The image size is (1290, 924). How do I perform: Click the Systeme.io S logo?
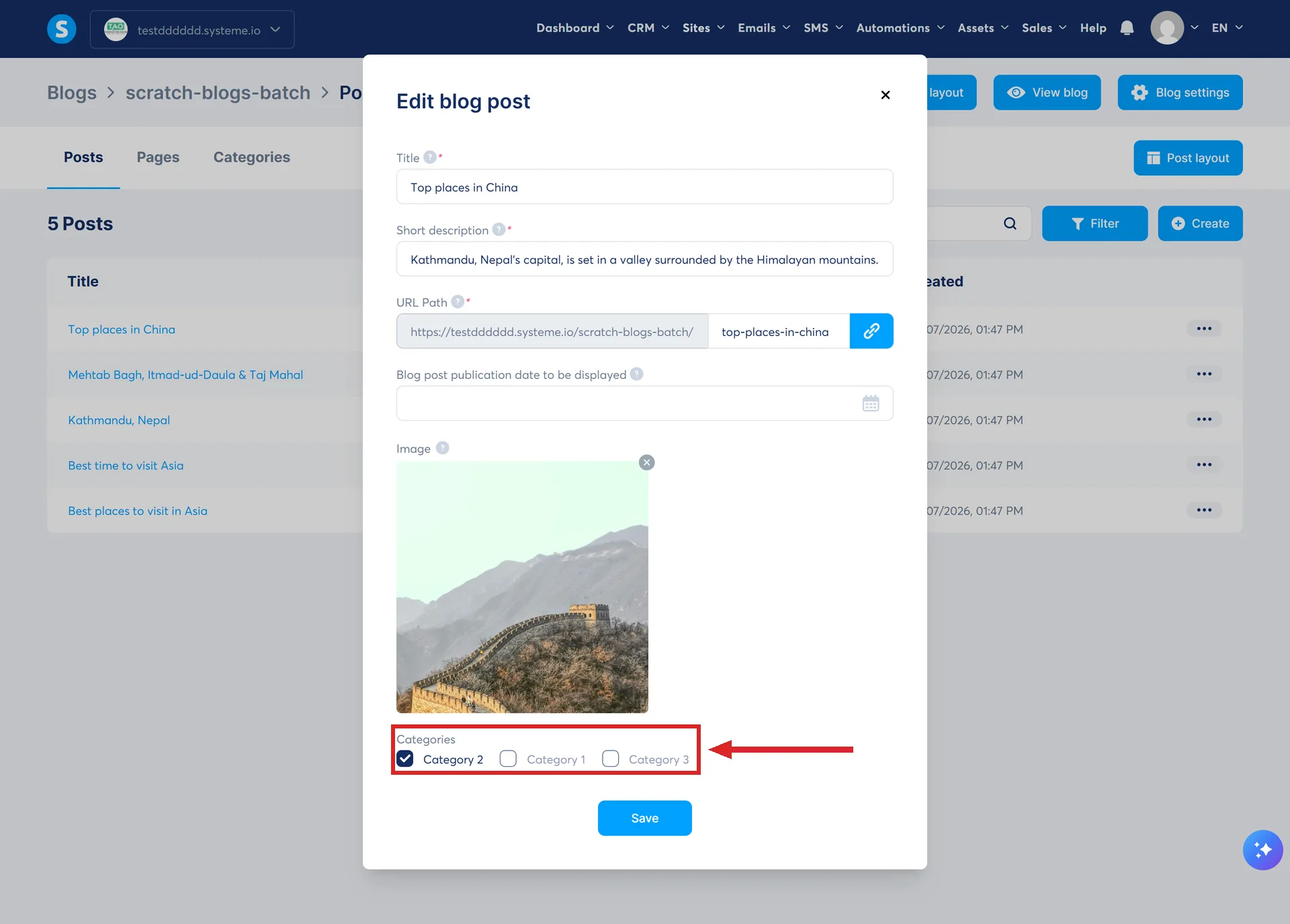click(61, 29)
